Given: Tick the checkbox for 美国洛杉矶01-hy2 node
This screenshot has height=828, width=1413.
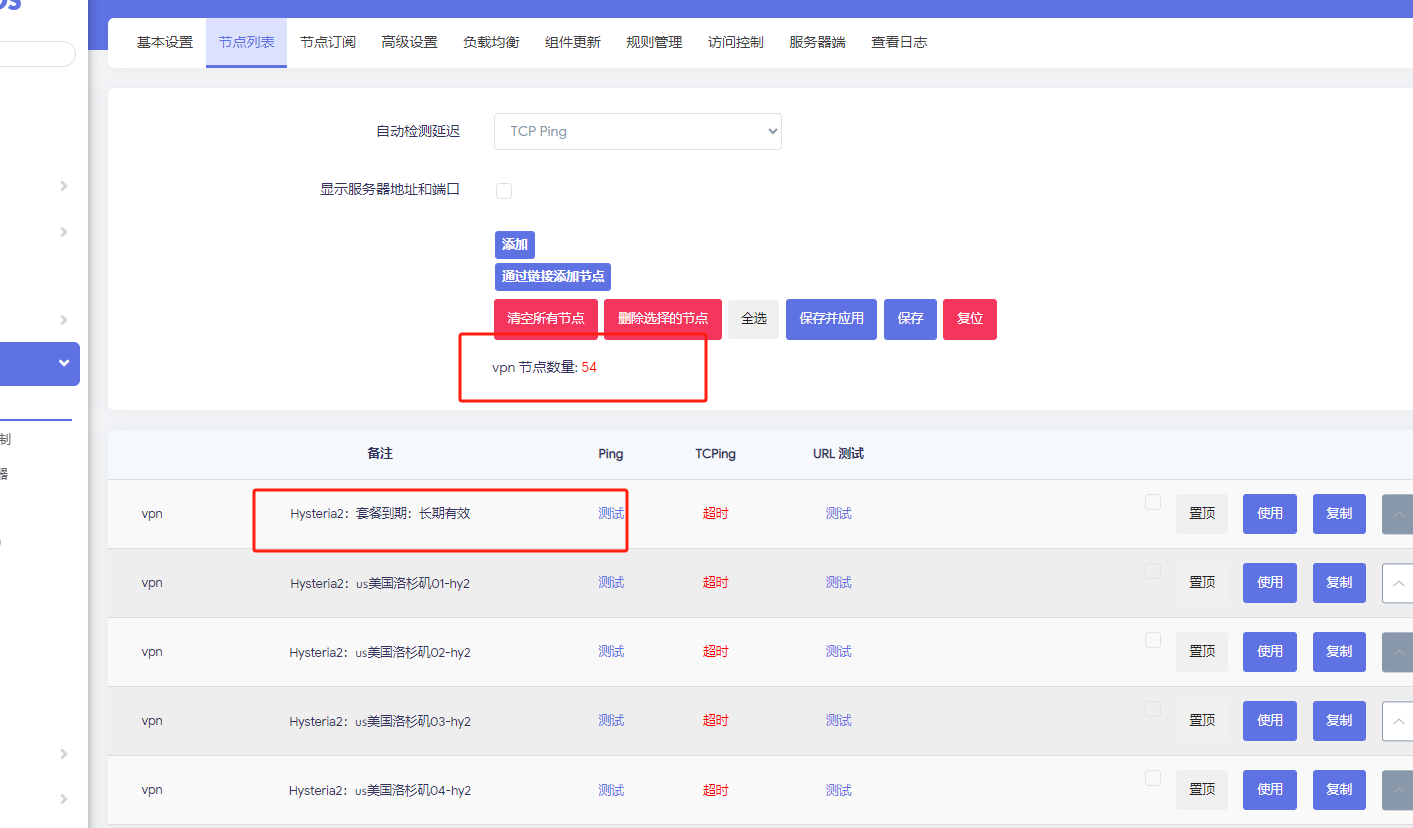Looking at the screenshot, I should [x=1153, y=571].
